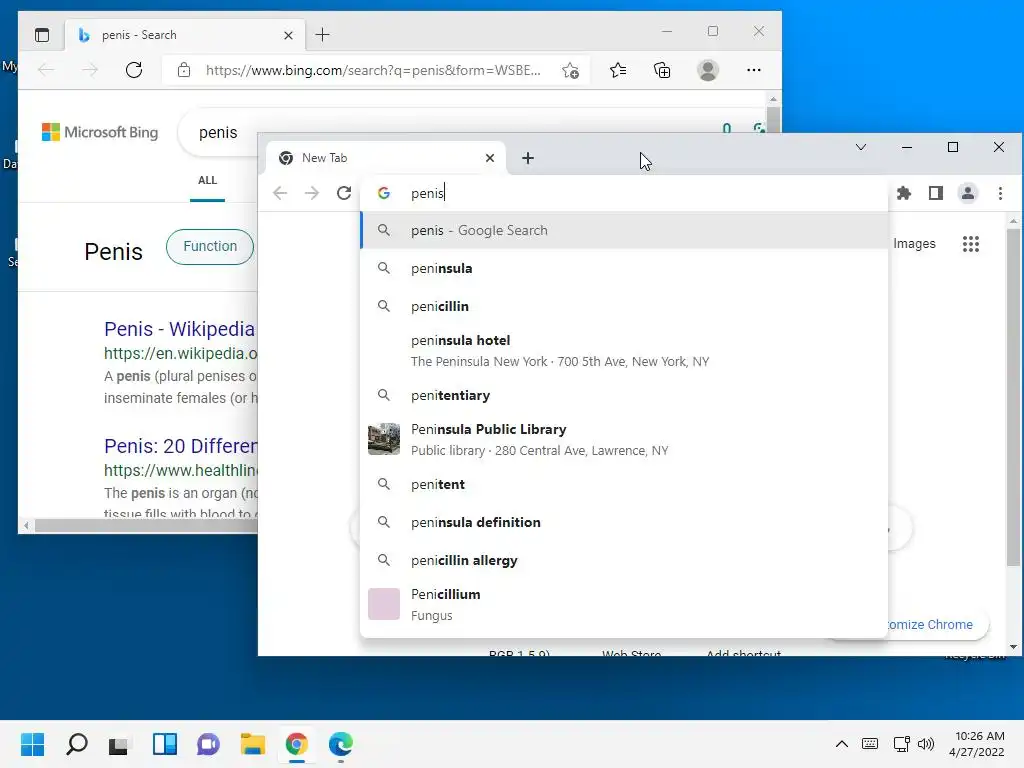Screen dimensions: 1024x768
Task: Open the Chat taskbar icon
Action: (208, 744)
